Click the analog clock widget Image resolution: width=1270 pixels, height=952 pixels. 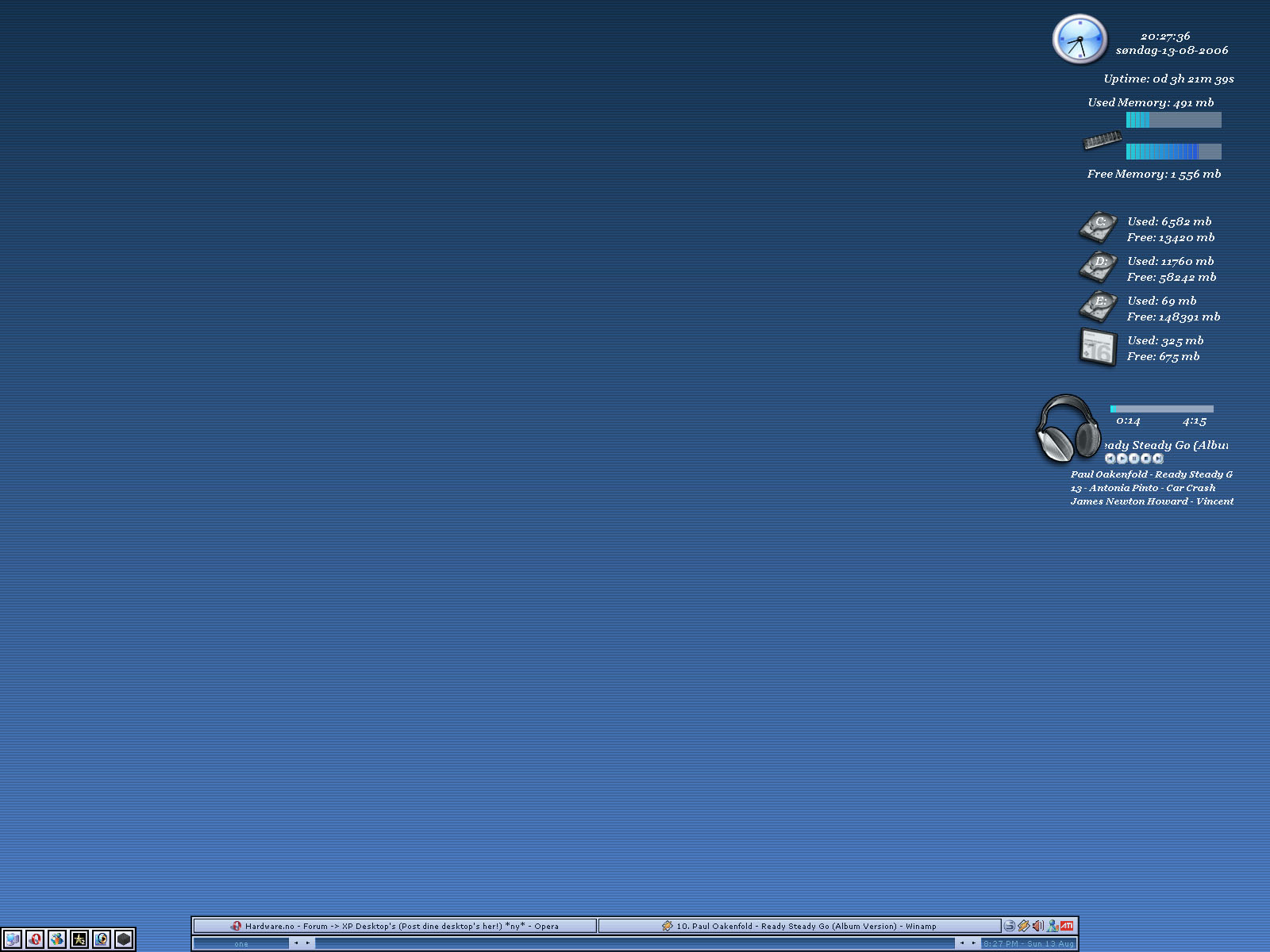tap(1079, 40)
